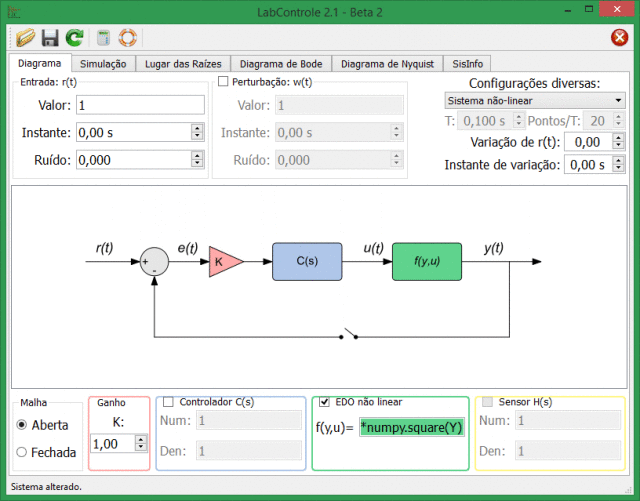Open the calculator toolbar icon
This screenshot has width=640, height=501.
point(103,38)
